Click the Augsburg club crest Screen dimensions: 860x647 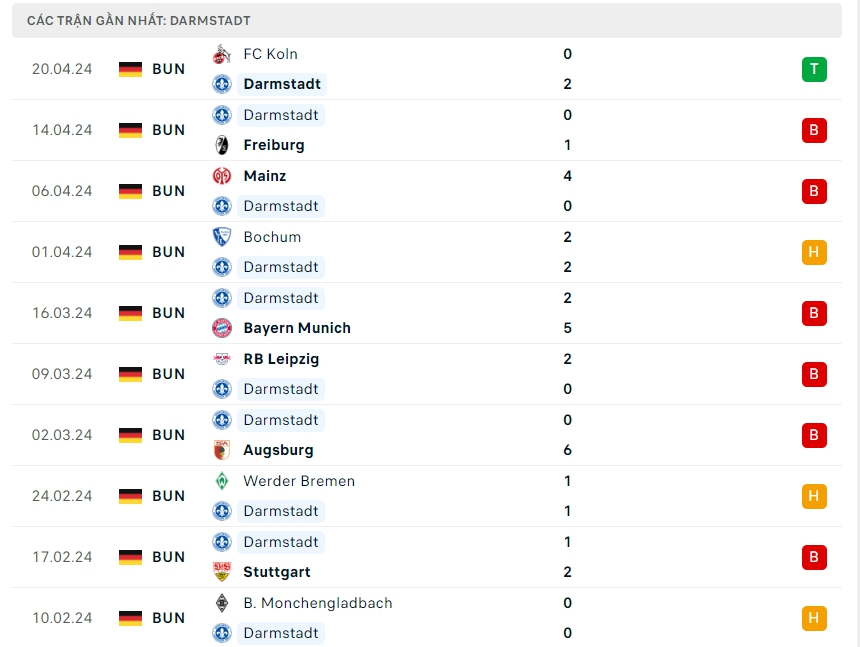point(222,450)
